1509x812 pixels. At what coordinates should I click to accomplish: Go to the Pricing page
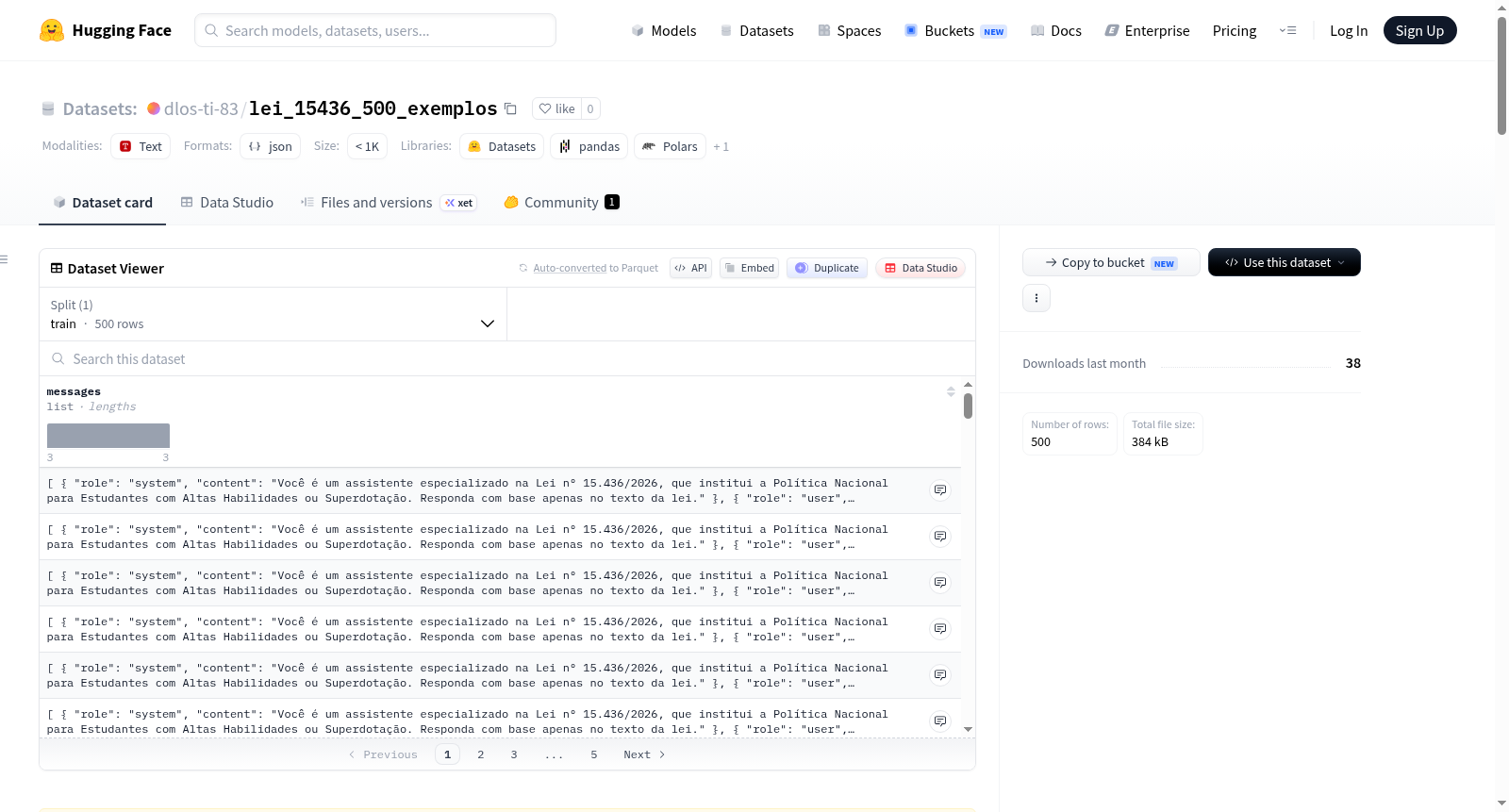(x=1235, y=31)
